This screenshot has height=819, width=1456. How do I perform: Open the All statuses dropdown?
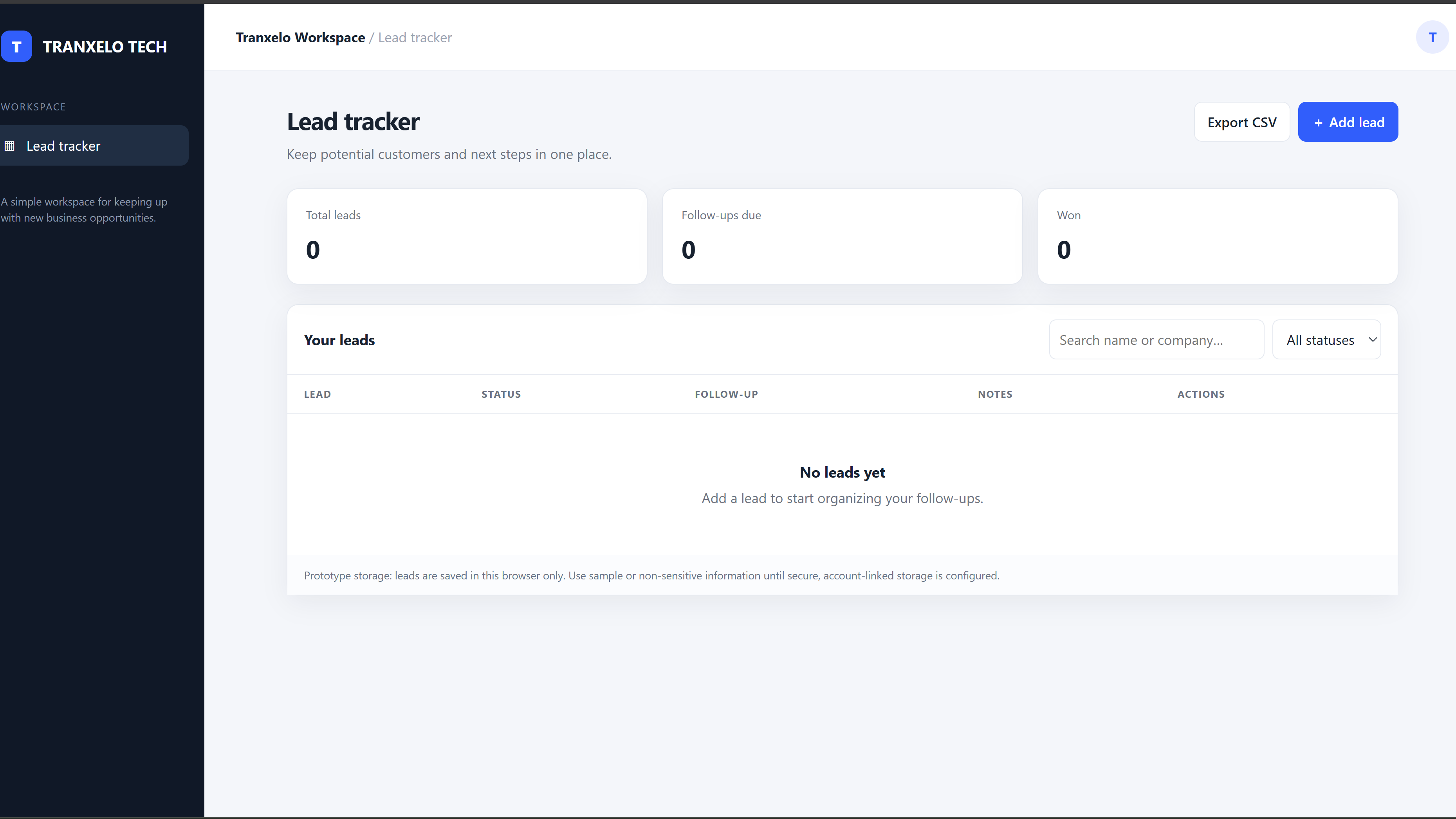coord(1326,340)
